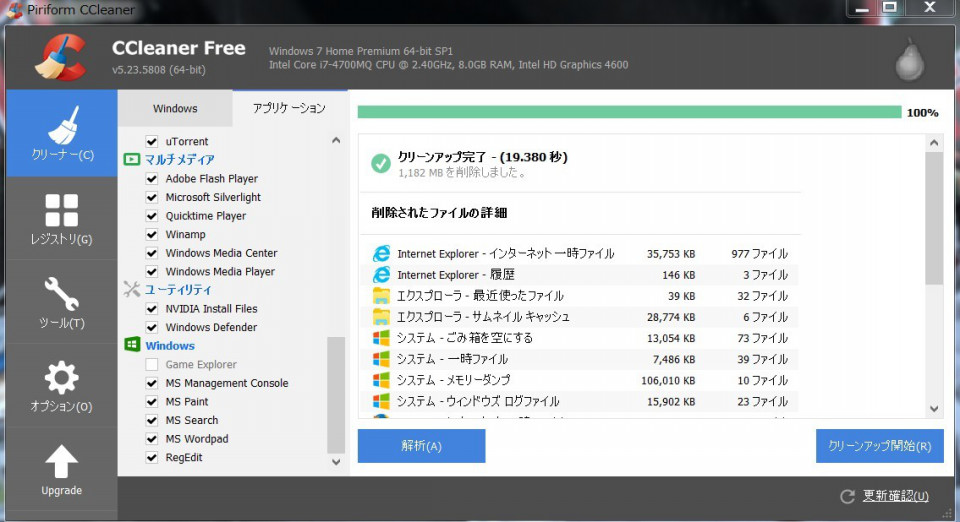Image resolution: width=960 pixels, height=522 pixels.
Task: Toggle MS Paint checkbox
Action: 152,401
